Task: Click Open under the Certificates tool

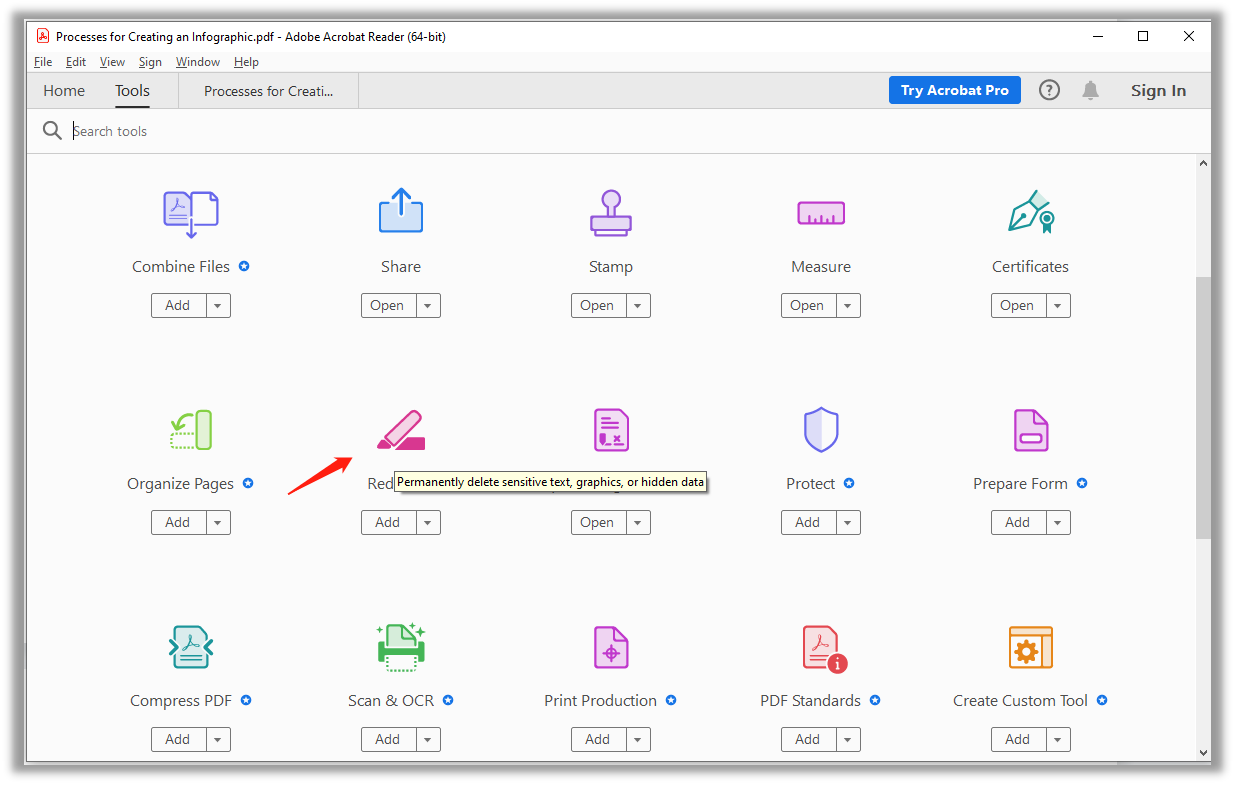Action: 1018,306
